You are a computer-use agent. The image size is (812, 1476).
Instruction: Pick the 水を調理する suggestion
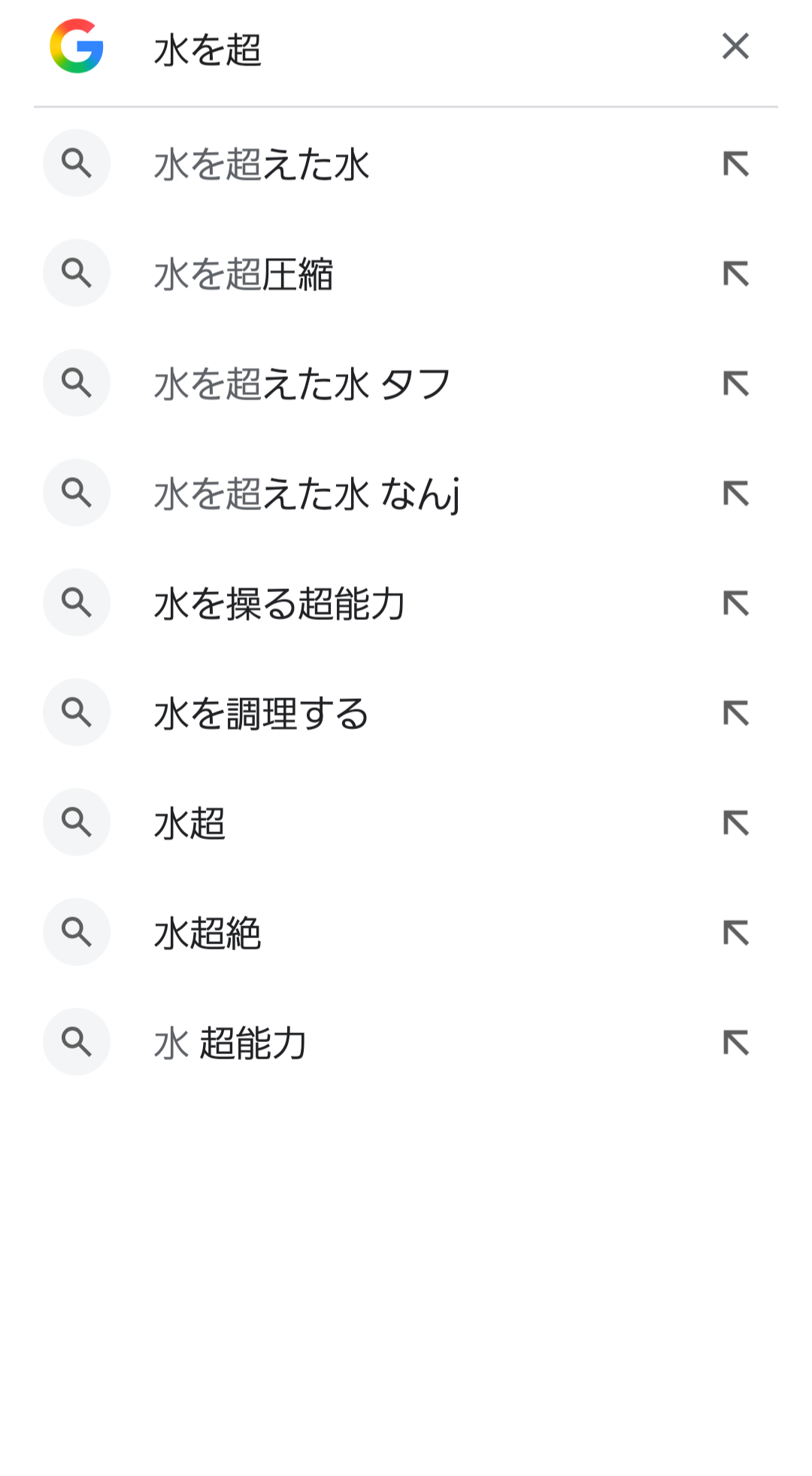pyautogui.click(x=262, y=714)
